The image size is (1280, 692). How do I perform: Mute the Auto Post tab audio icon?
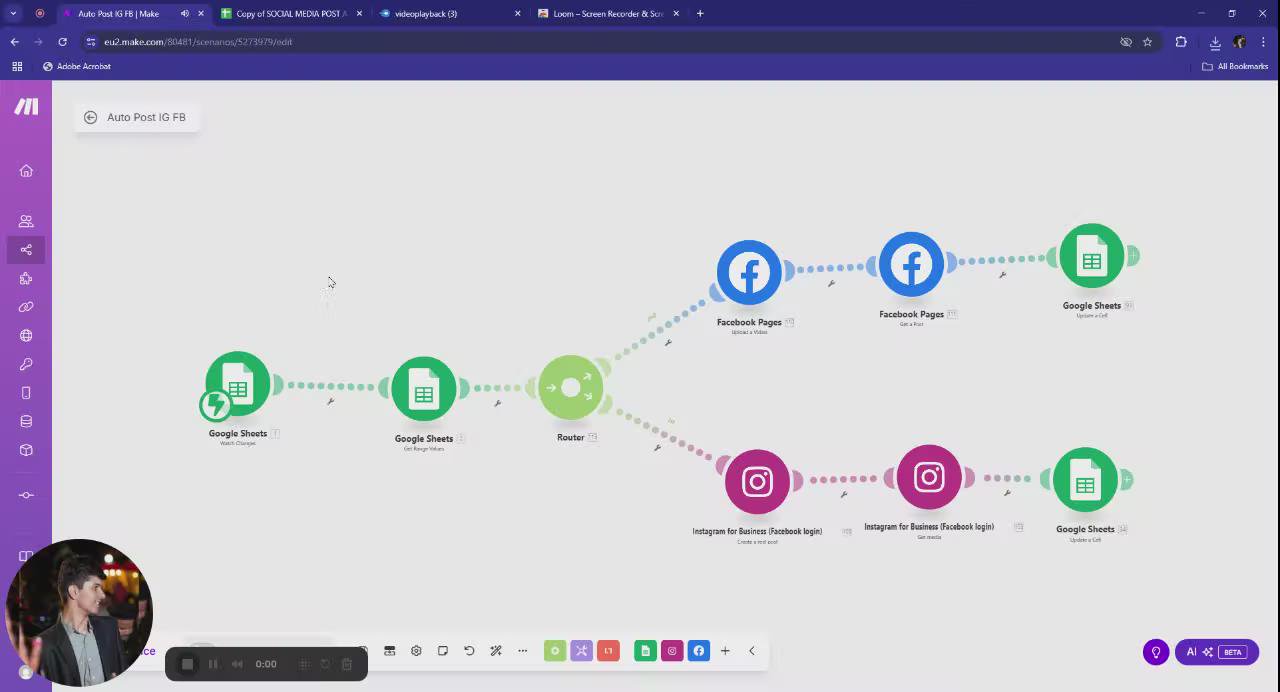[185, 14]
